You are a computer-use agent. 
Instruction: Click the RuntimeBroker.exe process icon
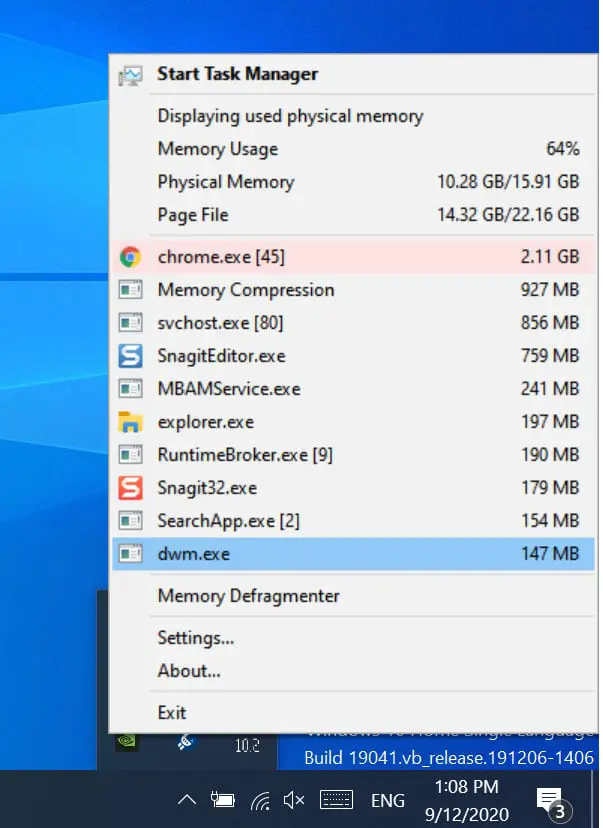[x=130, y=455]
